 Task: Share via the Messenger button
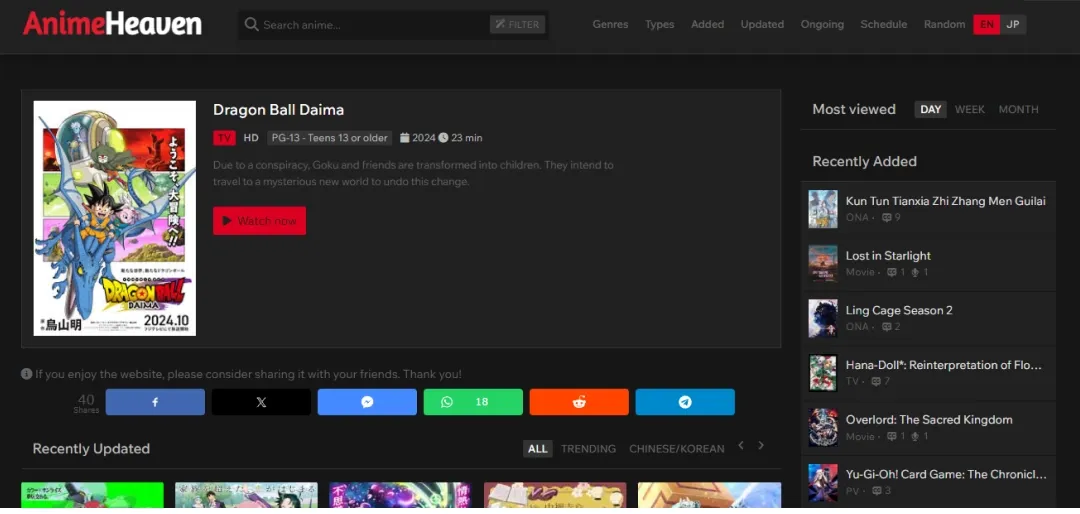point(367,402)
